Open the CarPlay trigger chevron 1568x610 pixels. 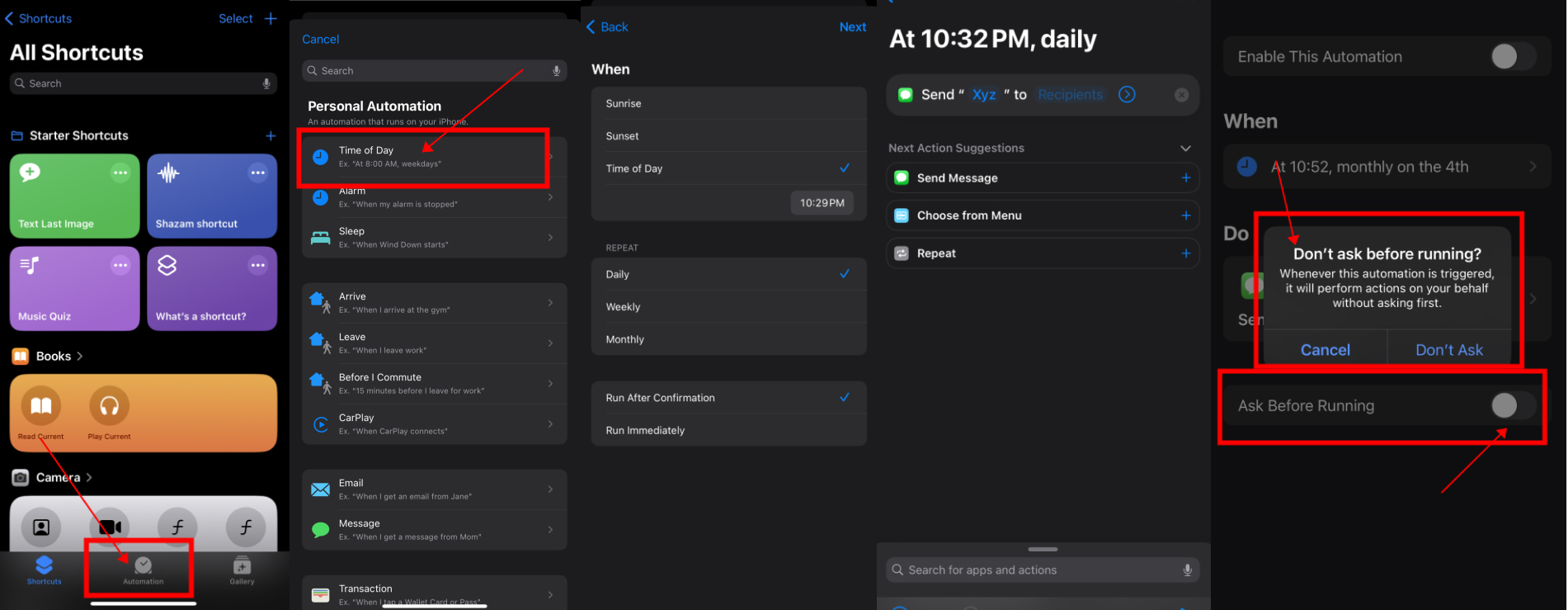pyautogui.click(x=551, y=424)
